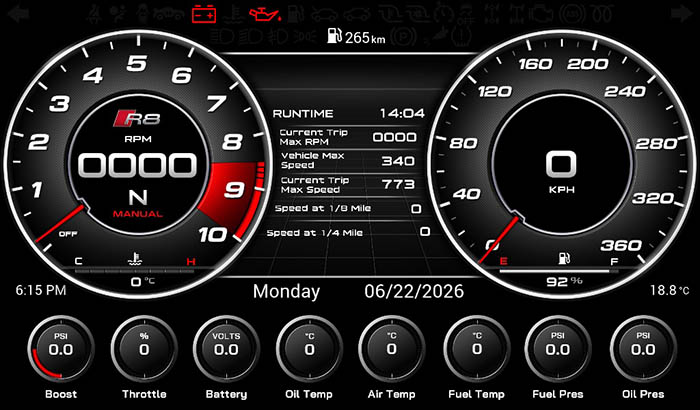The image size is (700, 410).
Task: Tap the 360 mark on the speedometer
Action: (x=621, y=245)
